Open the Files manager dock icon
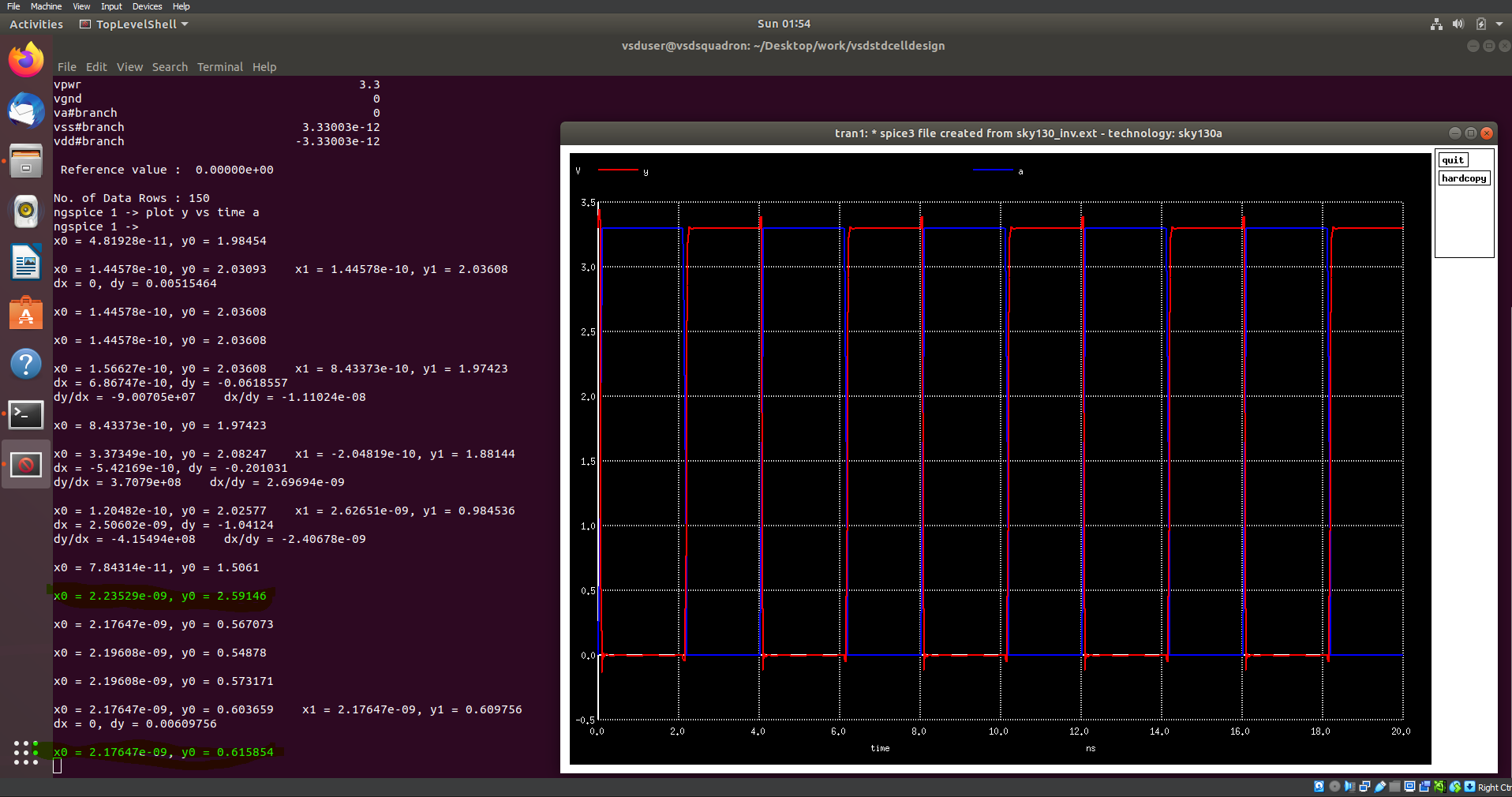 point(26,161)
